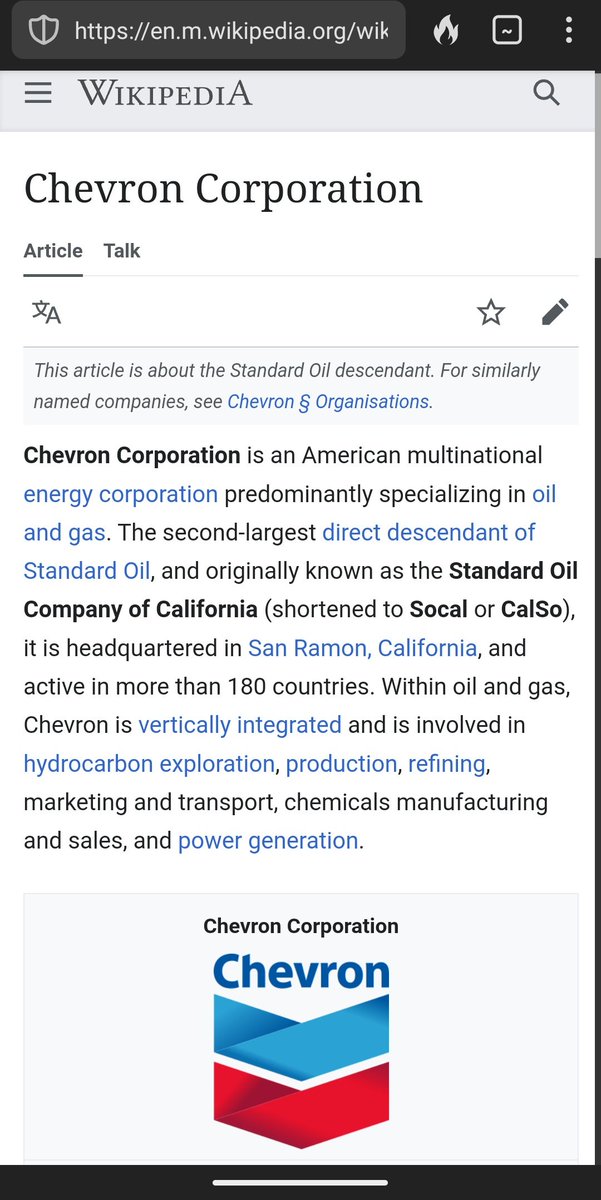
Task: Switch to the Talk tab
Action: (x=122, y=251)
